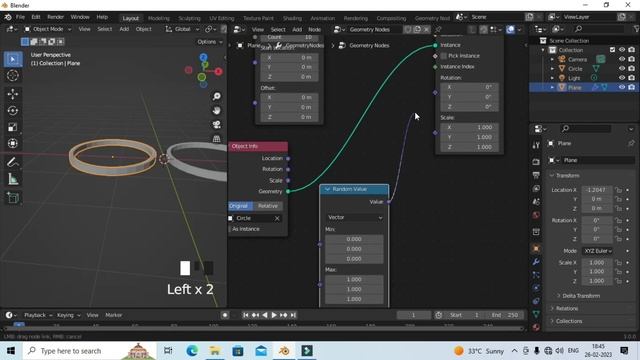This screenshot has width=640, height=360.
Task: Hide the Plane object in outliner
Action: [622, 87]
